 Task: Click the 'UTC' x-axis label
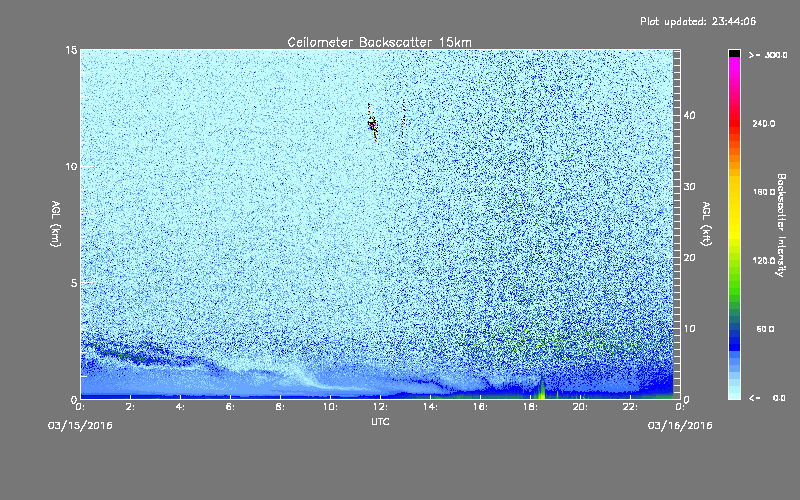pos(380,421)
